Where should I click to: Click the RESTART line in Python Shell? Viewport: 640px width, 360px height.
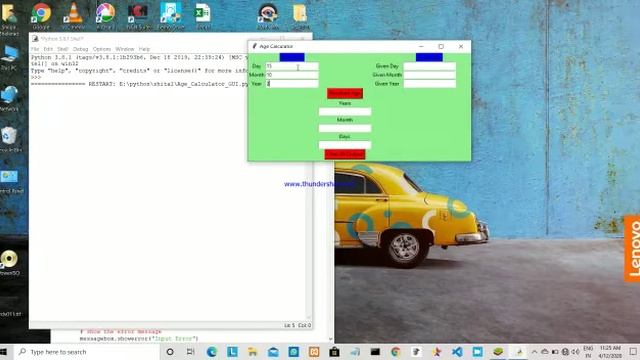click(139, 84)
